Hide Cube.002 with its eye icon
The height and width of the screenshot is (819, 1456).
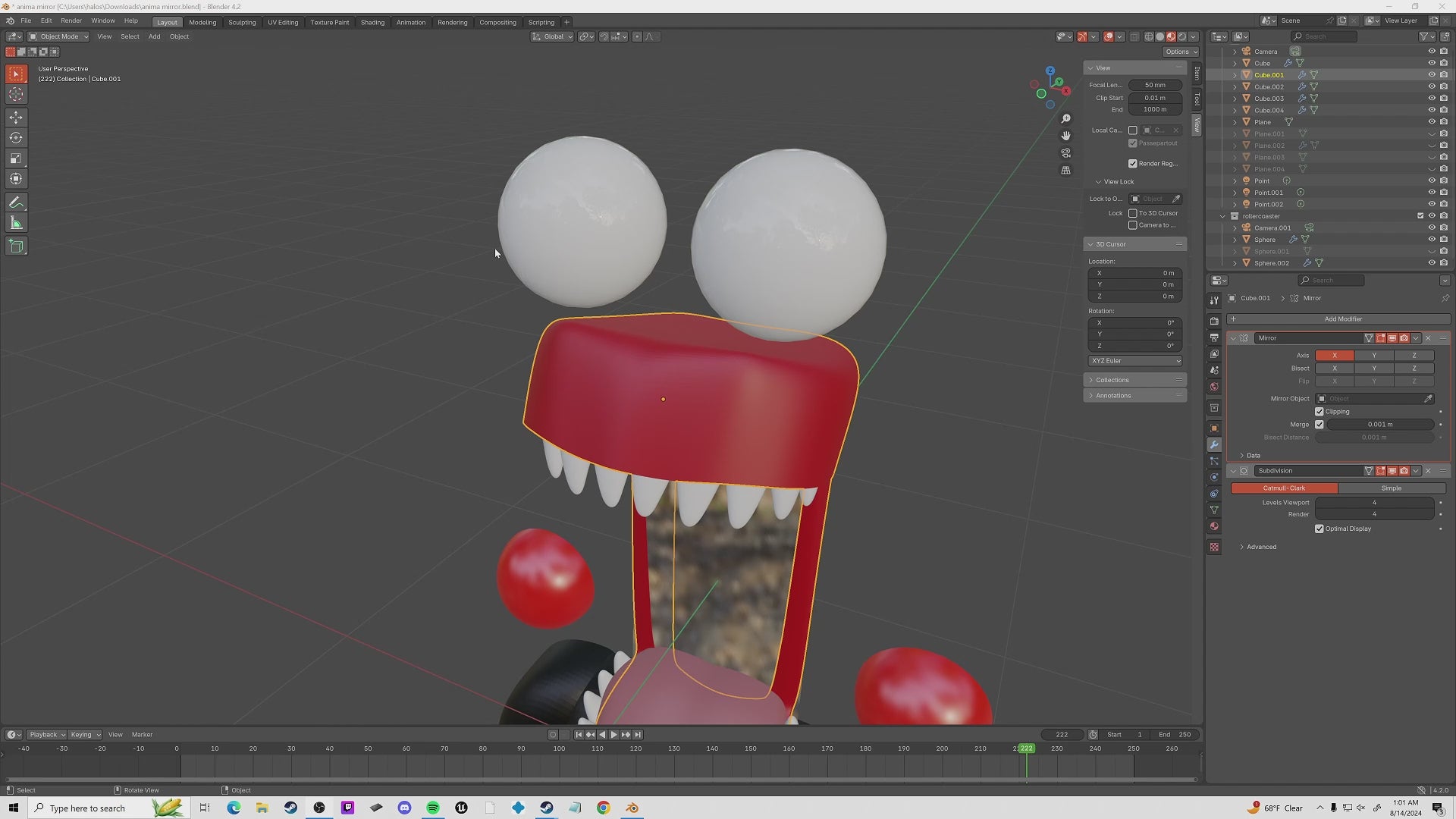click(1432, 86)
